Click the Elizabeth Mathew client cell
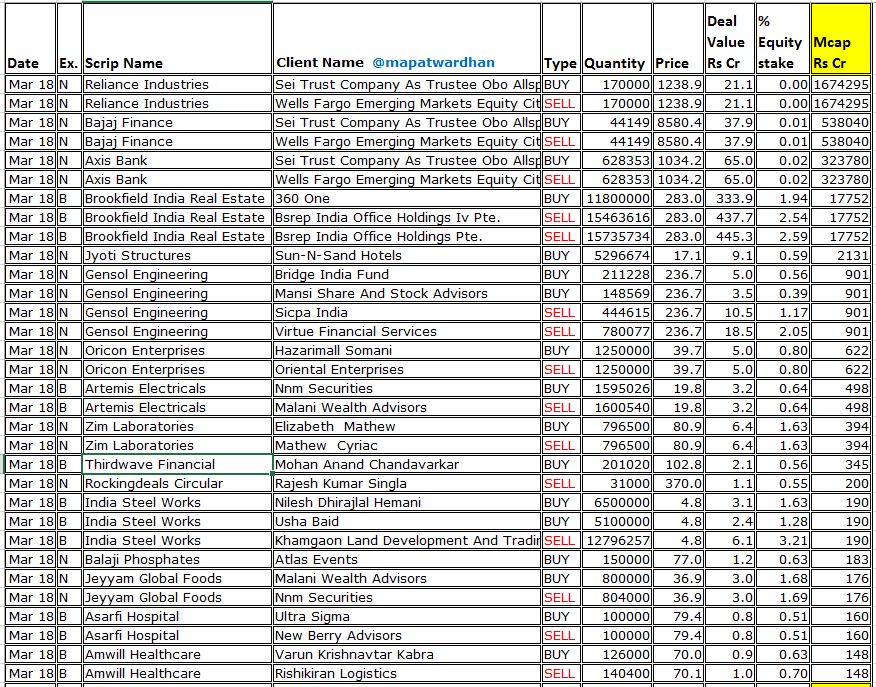This screenshot has width=876, height=687. click(x=407, y=427)
